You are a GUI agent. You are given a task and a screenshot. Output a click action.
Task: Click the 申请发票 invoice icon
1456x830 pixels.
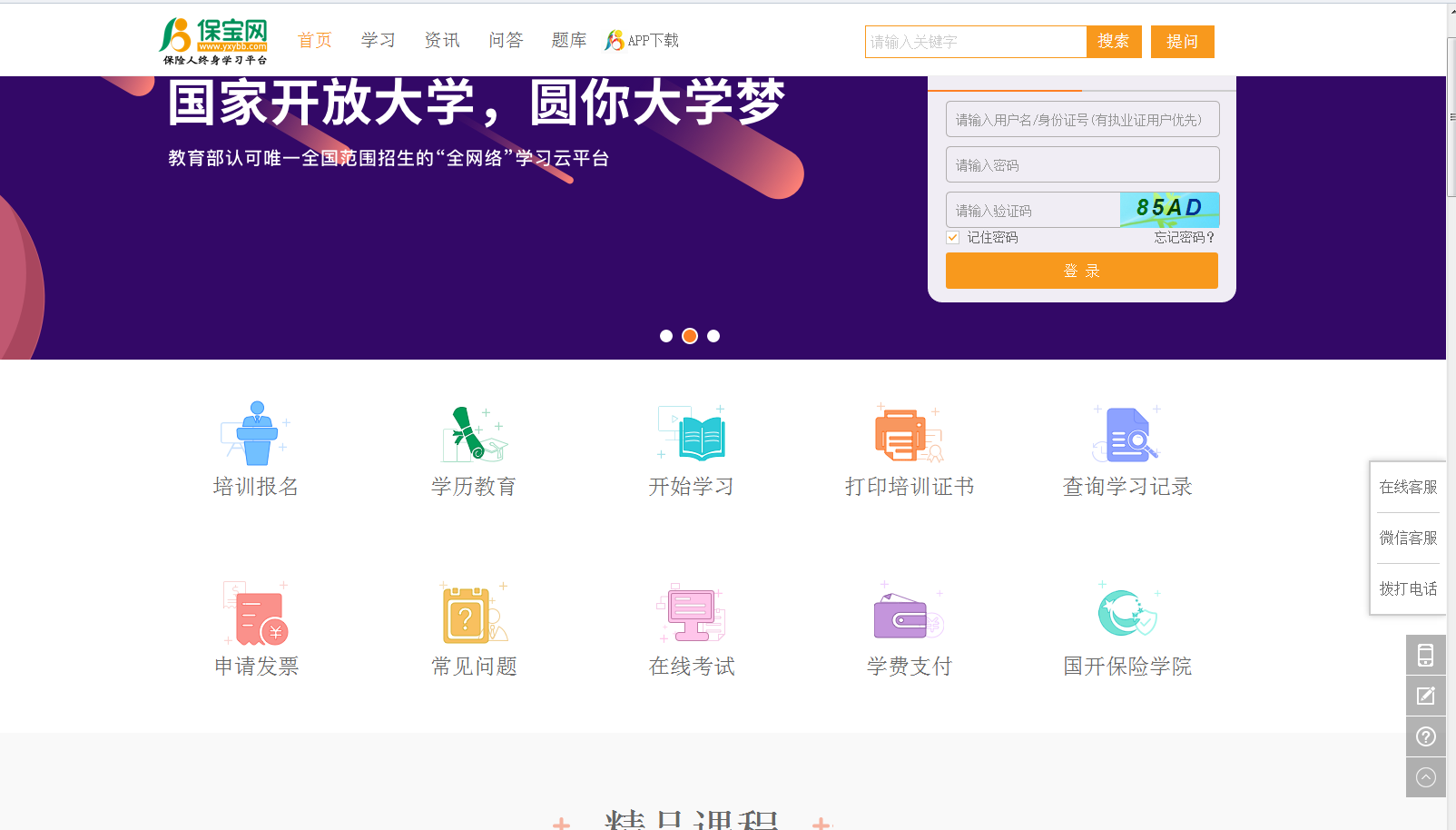click(256, 615)
